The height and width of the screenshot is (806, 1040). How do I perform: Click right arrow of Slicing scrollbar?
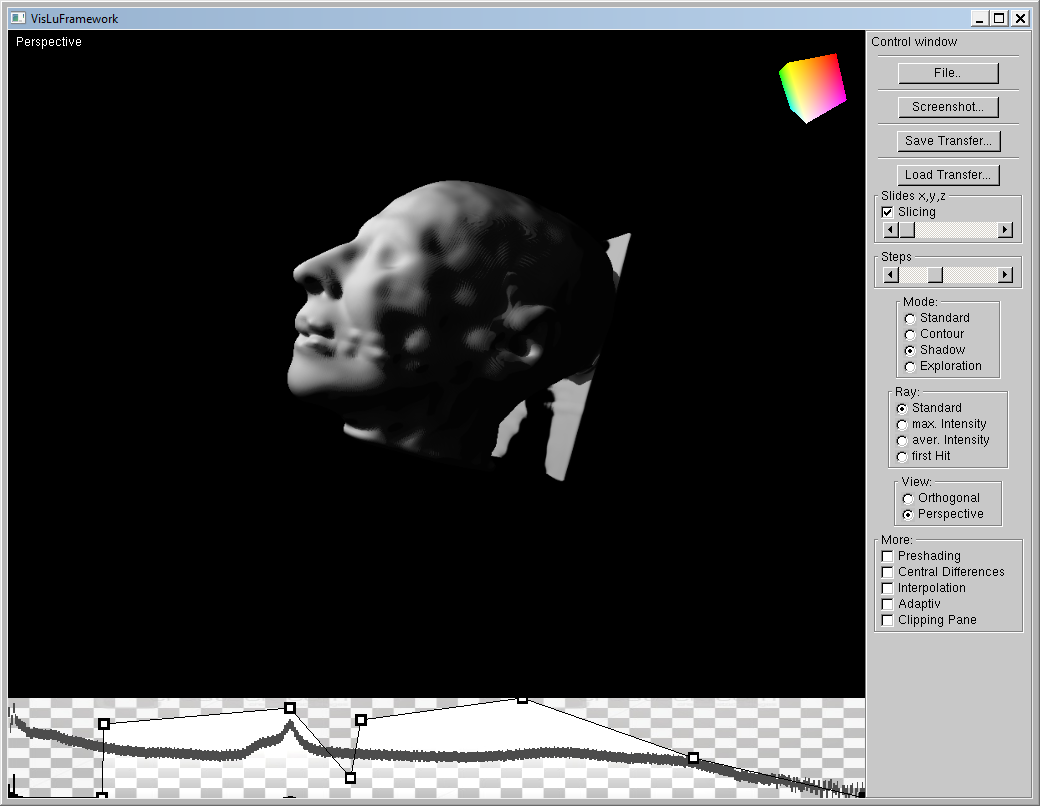pos(1005,230)
